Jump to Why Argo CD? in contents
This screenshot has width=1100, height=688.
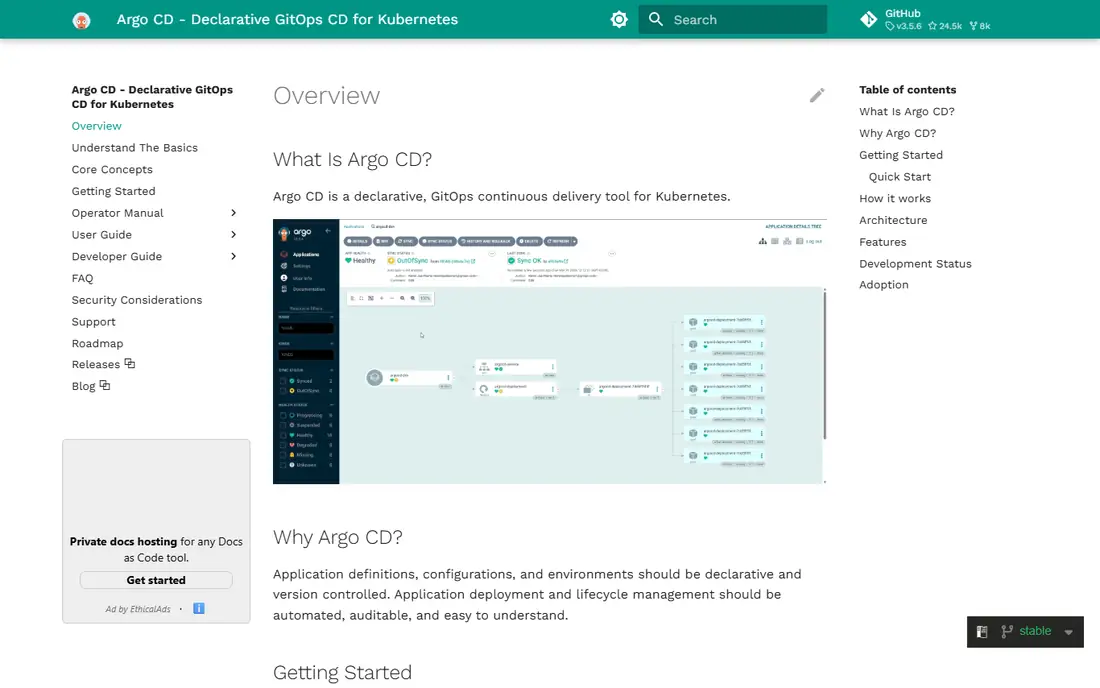pyautogui.click(x=897, y=133)
